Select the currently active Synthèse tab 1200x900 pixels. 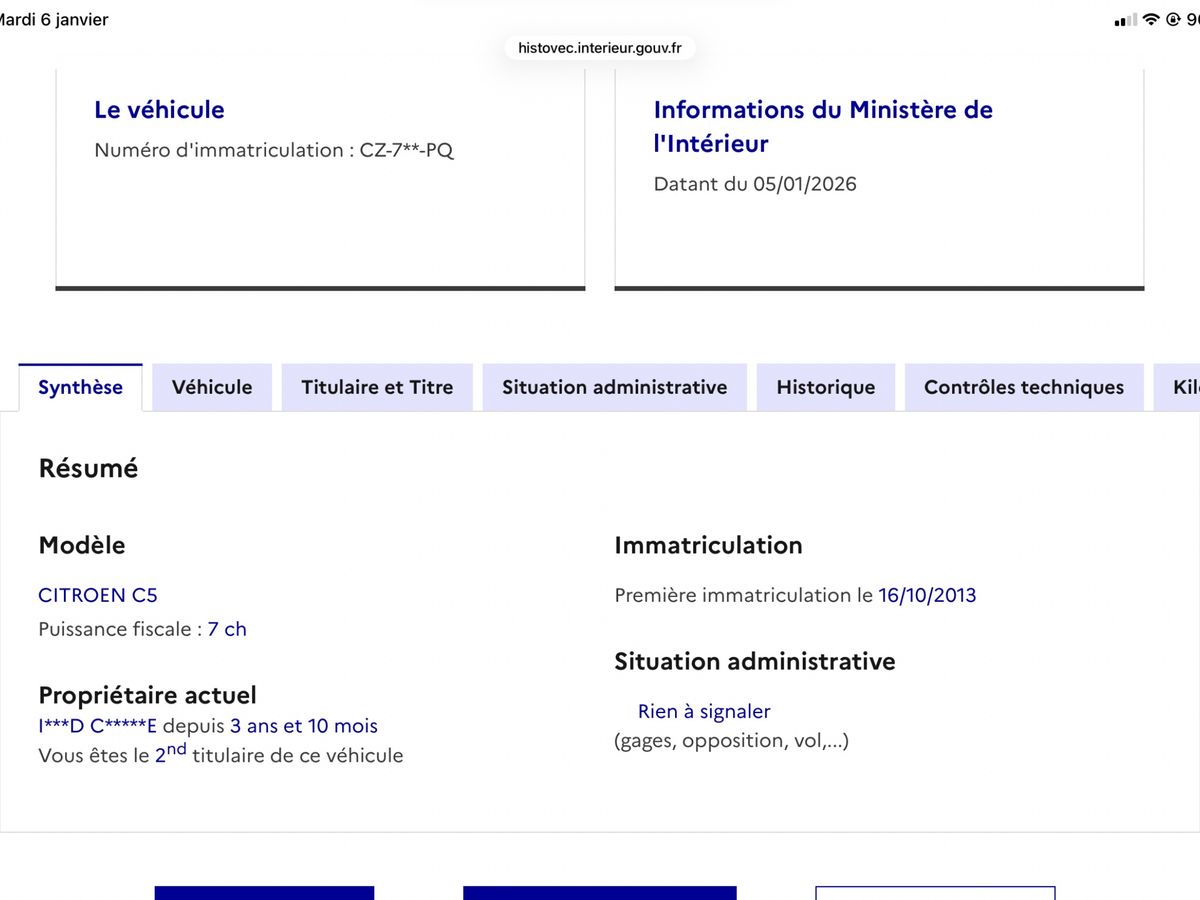point(80,387)
